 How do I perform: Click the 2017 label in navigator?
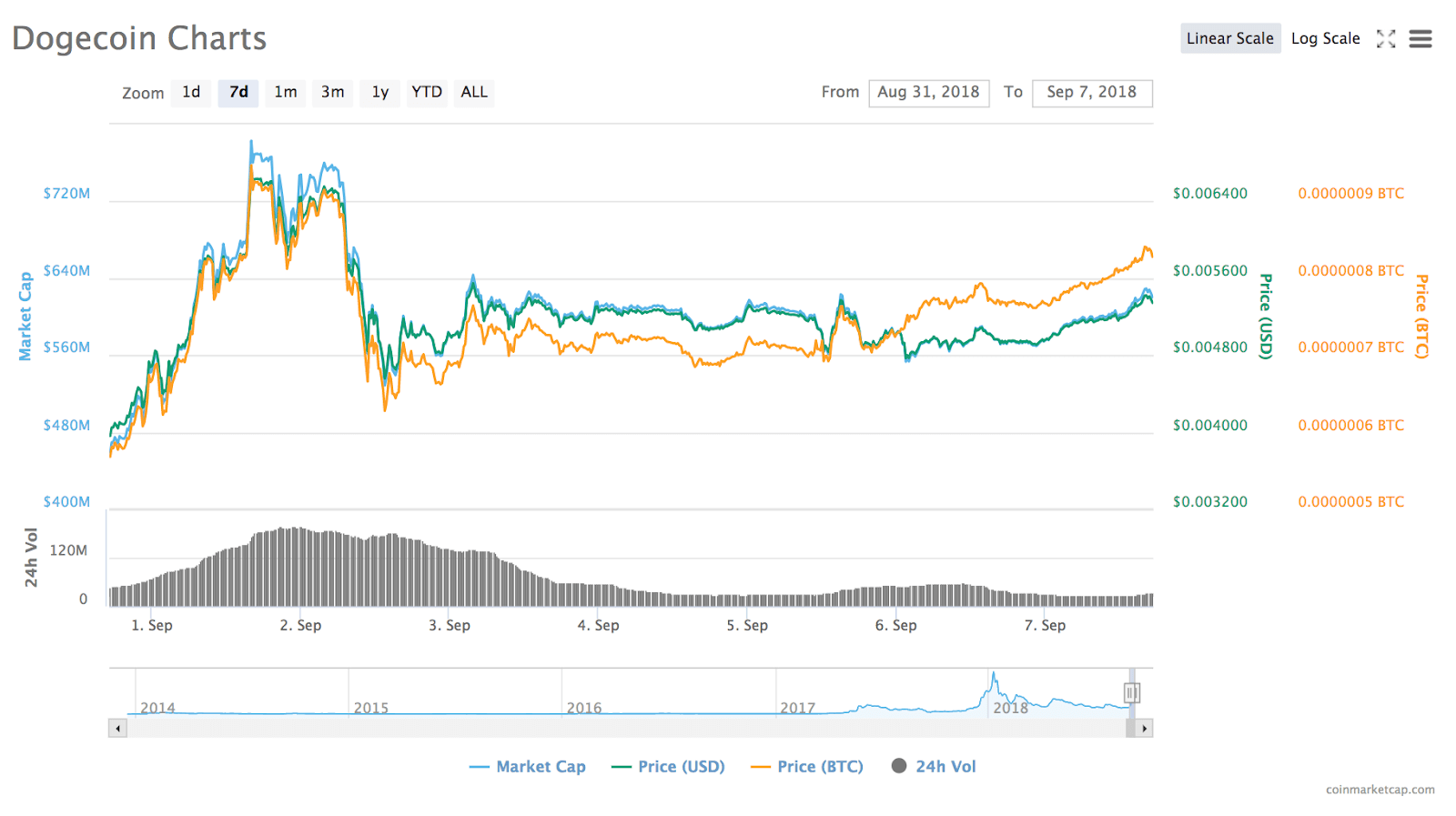pos(798,708)
